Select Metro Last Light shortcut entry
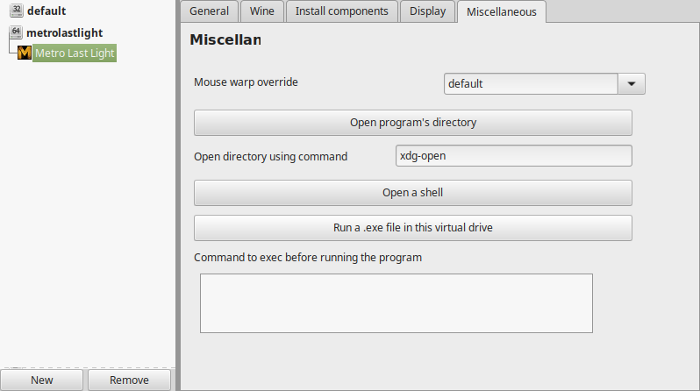 coord(75,53)
